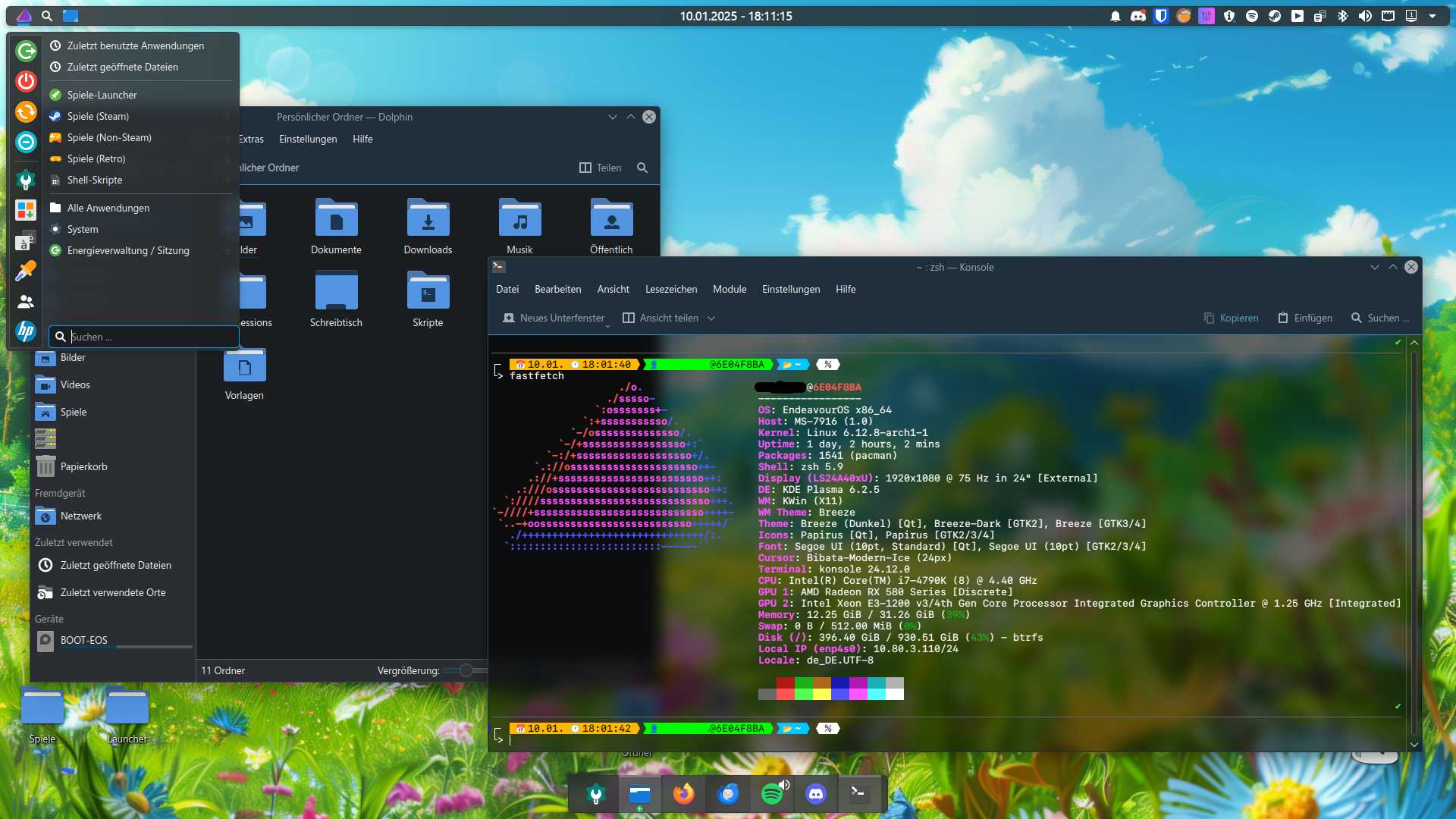Viewport: 1456px width, 819px height.
Task: Click the red power button in launcher sidebar
Action: click(26, 81)
